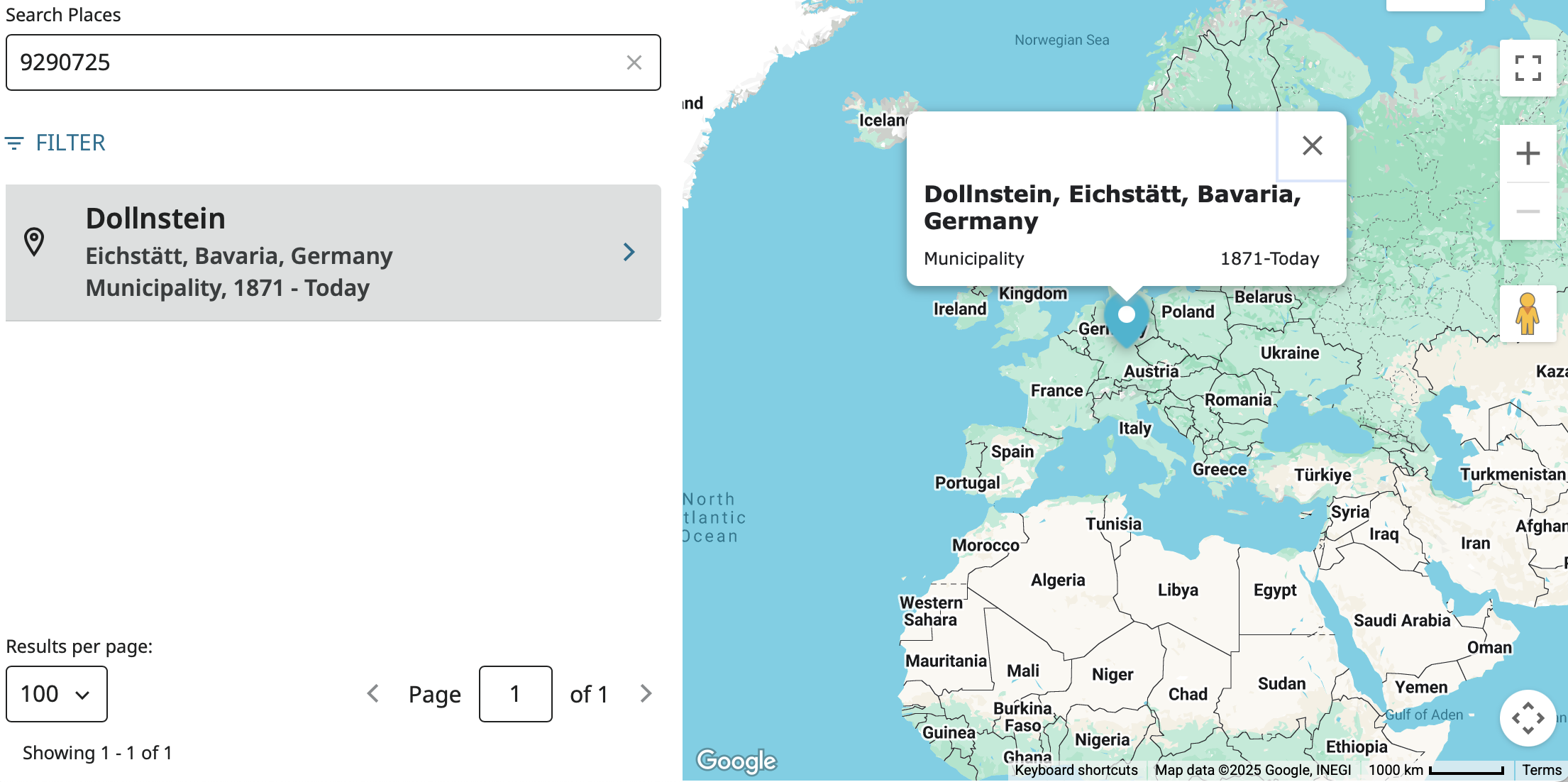Image resolution: width=1568 pixels, height=782 pixels.
Task: Click the page number input box
Action: pyautogui.click(x=515, y=693)
